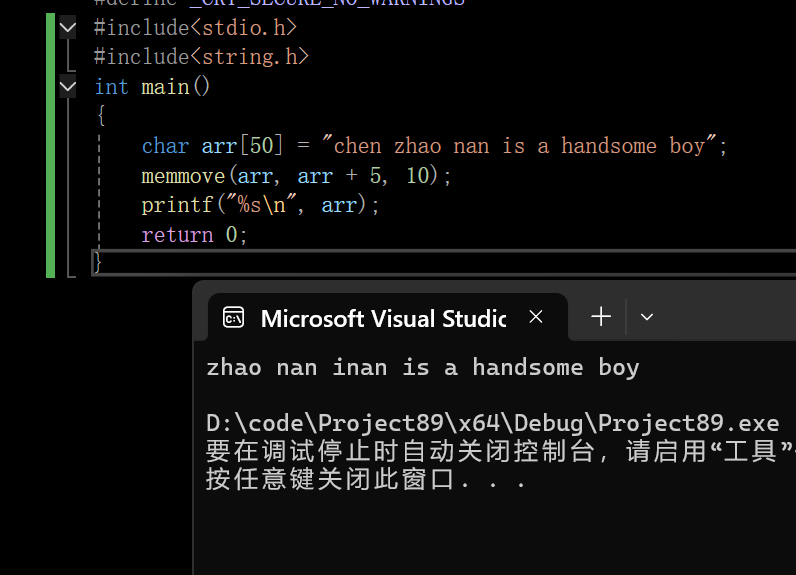Open the terminal tab dropdown menu

point(647,317)
